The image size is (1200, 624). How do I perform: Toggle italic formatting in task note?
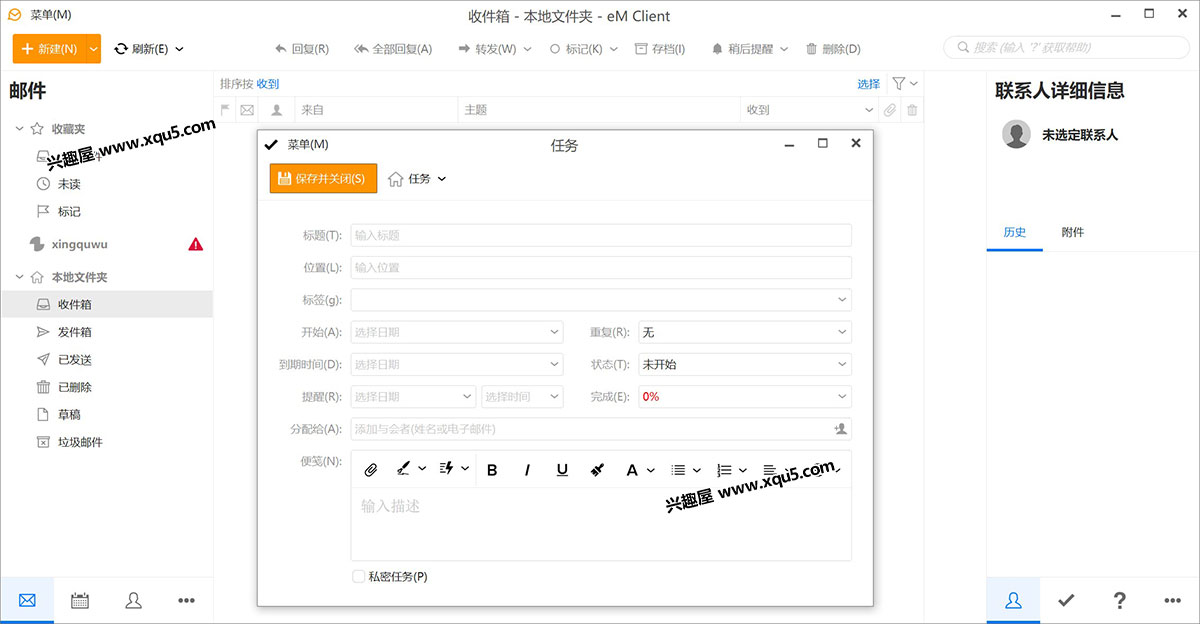(527, 470)
